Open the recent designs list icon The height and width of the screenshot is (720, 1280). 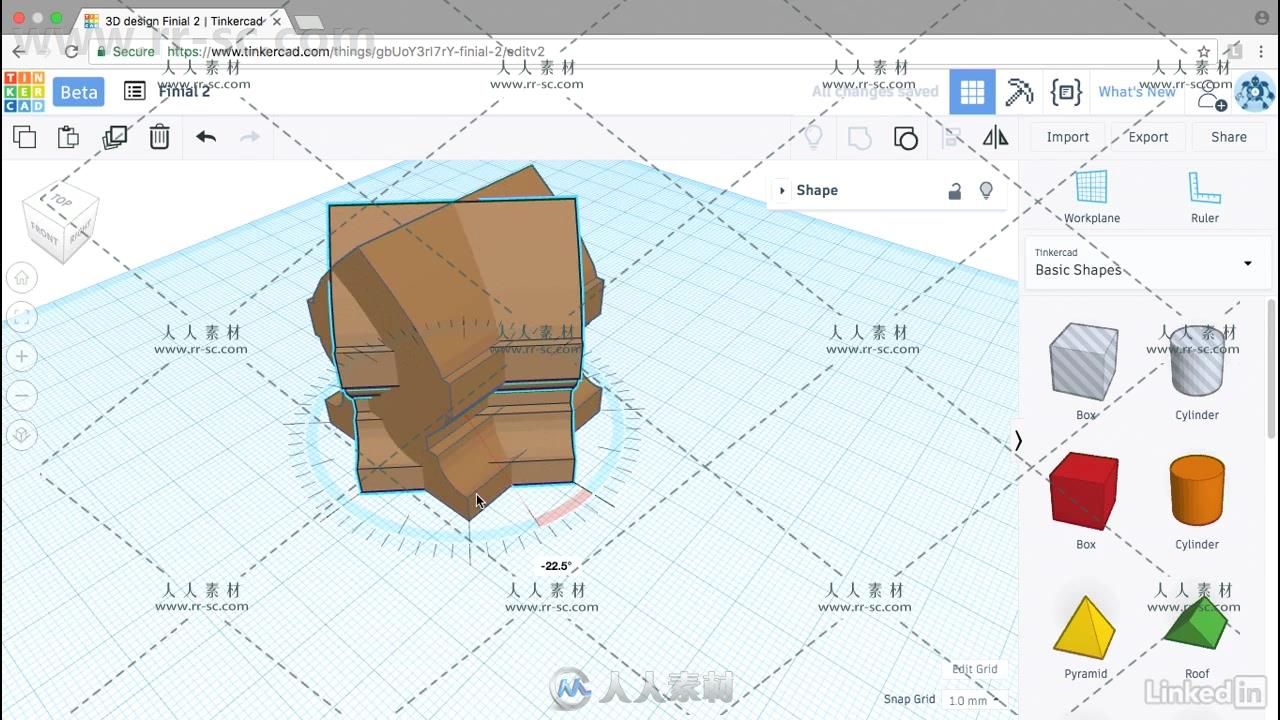pyautogui.click(x=134, y=91)
